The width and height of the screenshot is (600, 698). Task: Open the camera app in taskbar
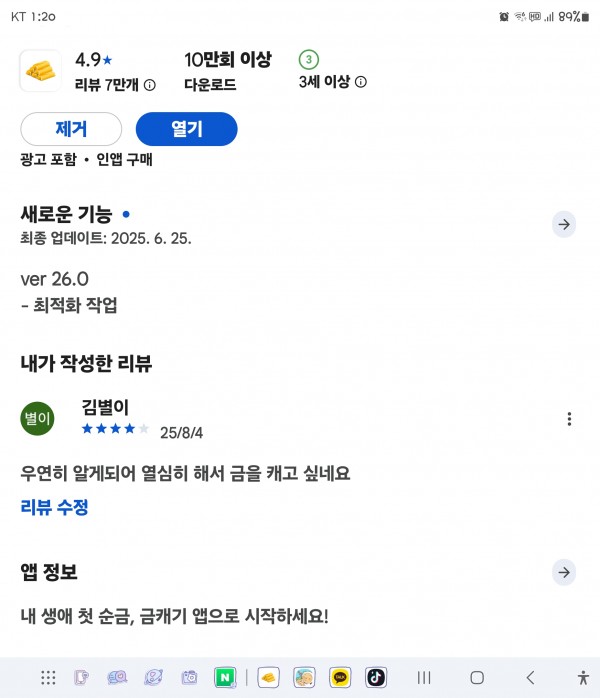(189, 678)
